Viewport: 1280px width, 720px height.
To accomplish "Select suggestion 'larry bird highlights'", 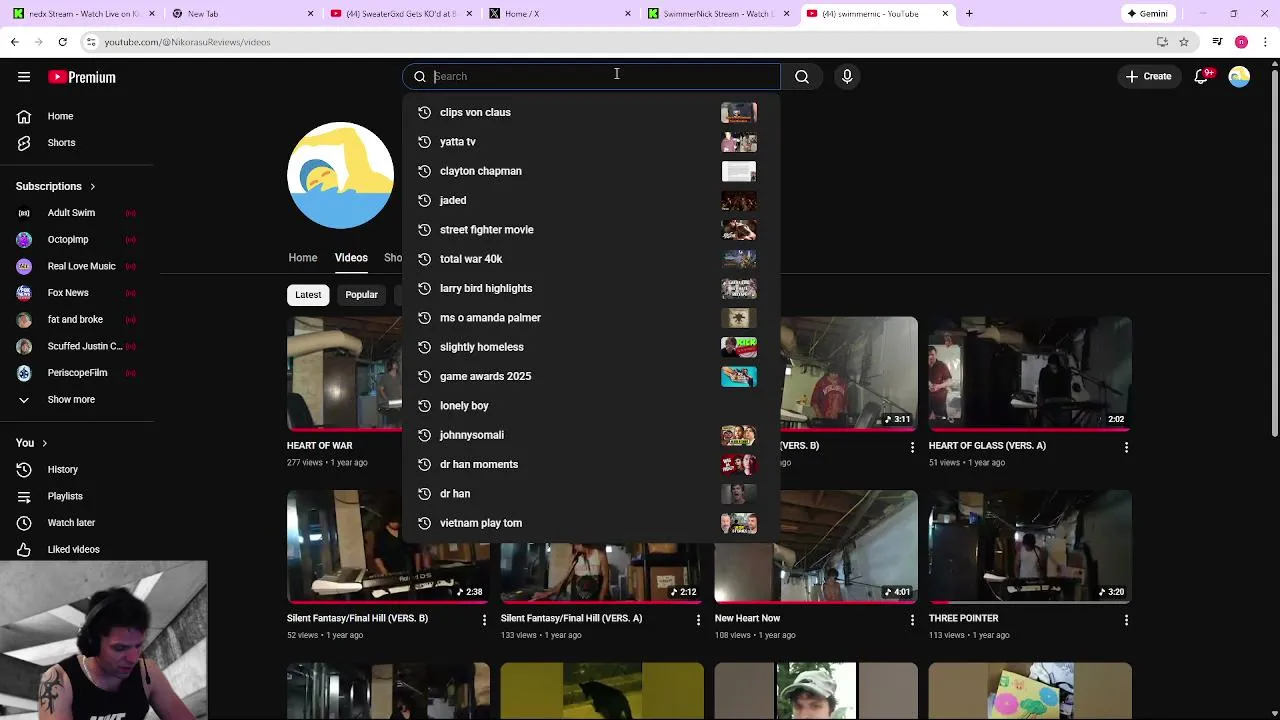I will pos(591,288).
